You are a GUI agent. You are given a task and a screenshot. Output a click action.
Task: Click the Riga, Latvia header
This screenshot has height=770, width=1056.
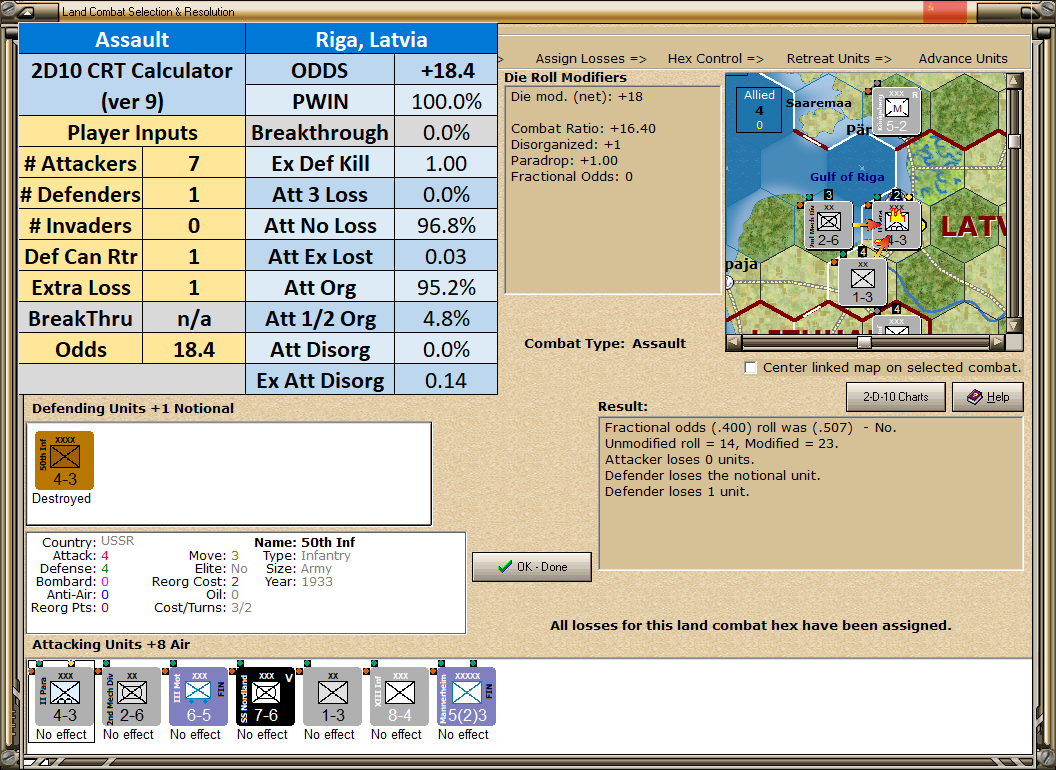(371, 39)
